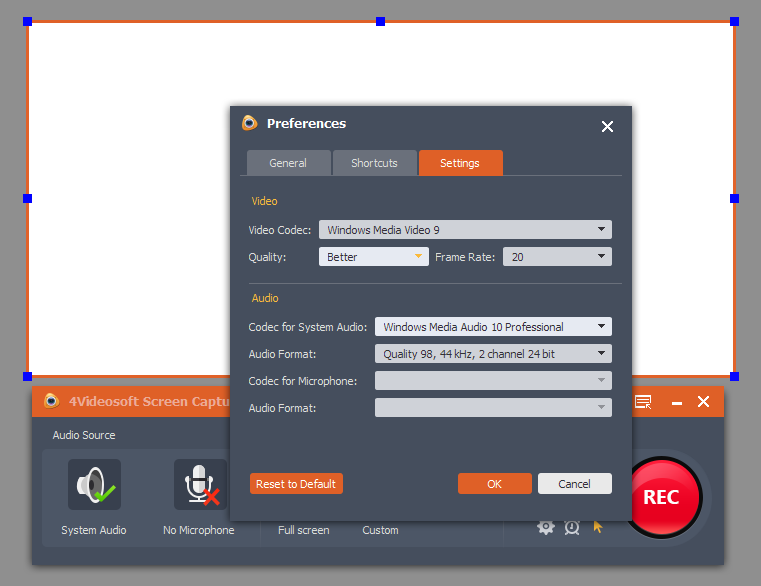The width and height of the screenshot is (761, 586).
Task: Click top-right capture region handle
Action: (x=734, y=21)
